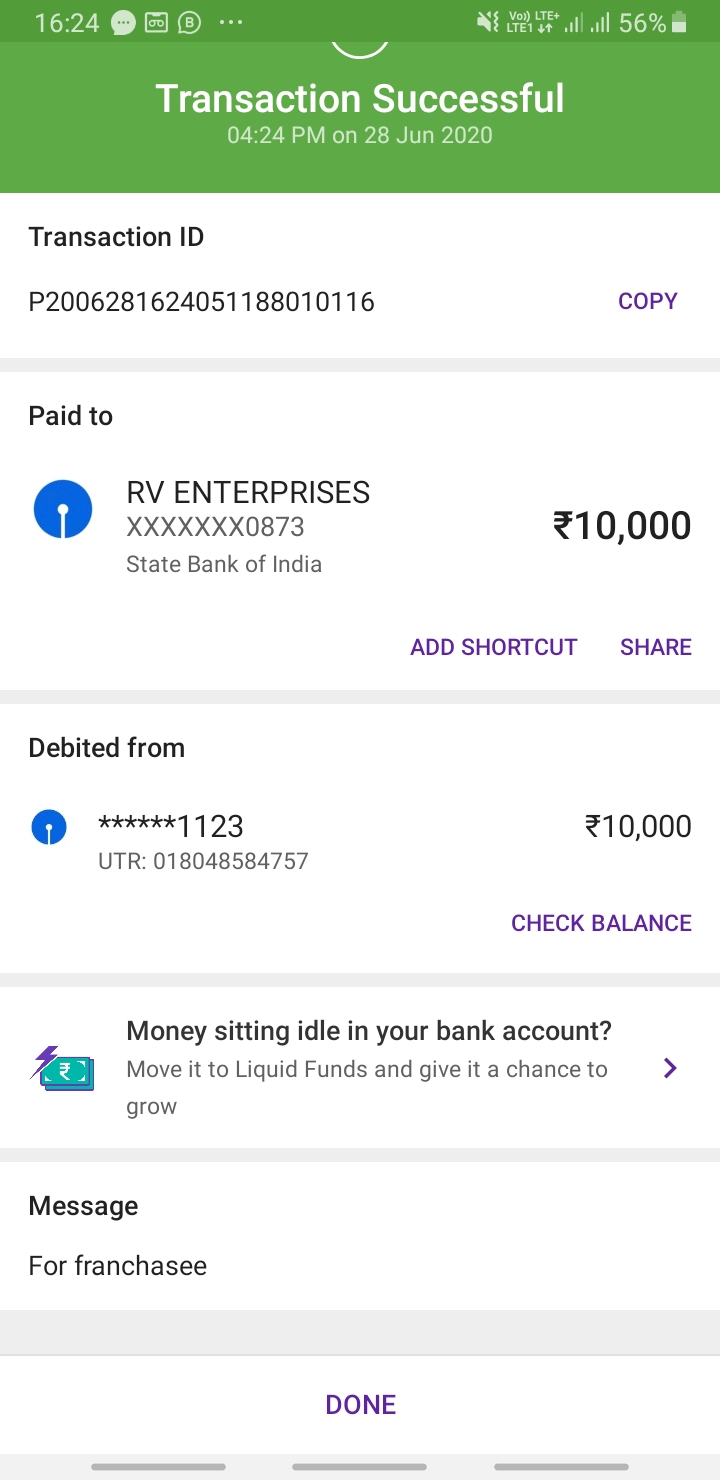Tap the message notification icon in status bar
This screenshot has width=720, height=1480.
(124, 22)
